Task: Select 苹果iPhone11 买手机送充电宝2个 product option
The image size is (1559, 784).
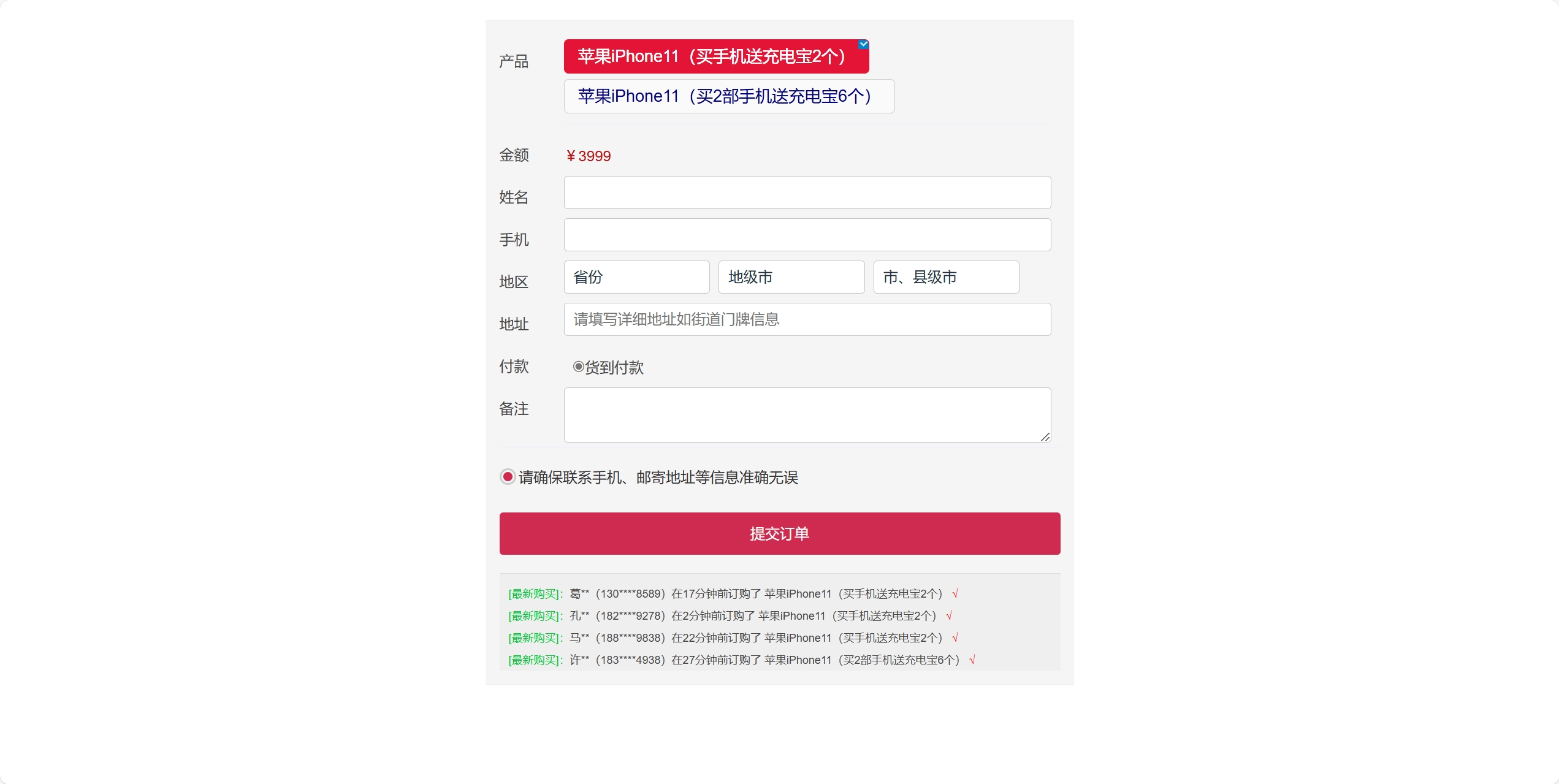Action: pos(715,56)
